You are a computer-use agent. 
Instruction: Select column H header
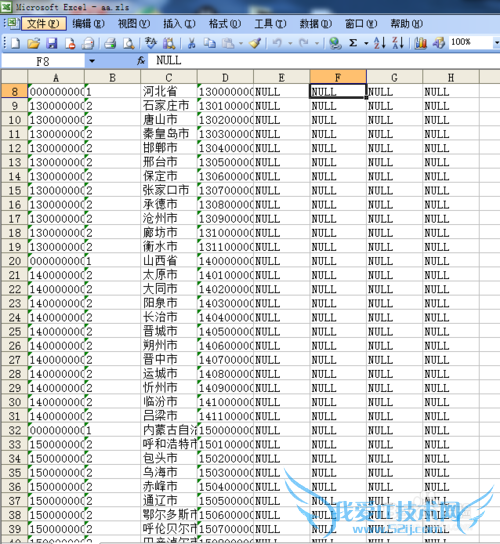coord(451,77)
